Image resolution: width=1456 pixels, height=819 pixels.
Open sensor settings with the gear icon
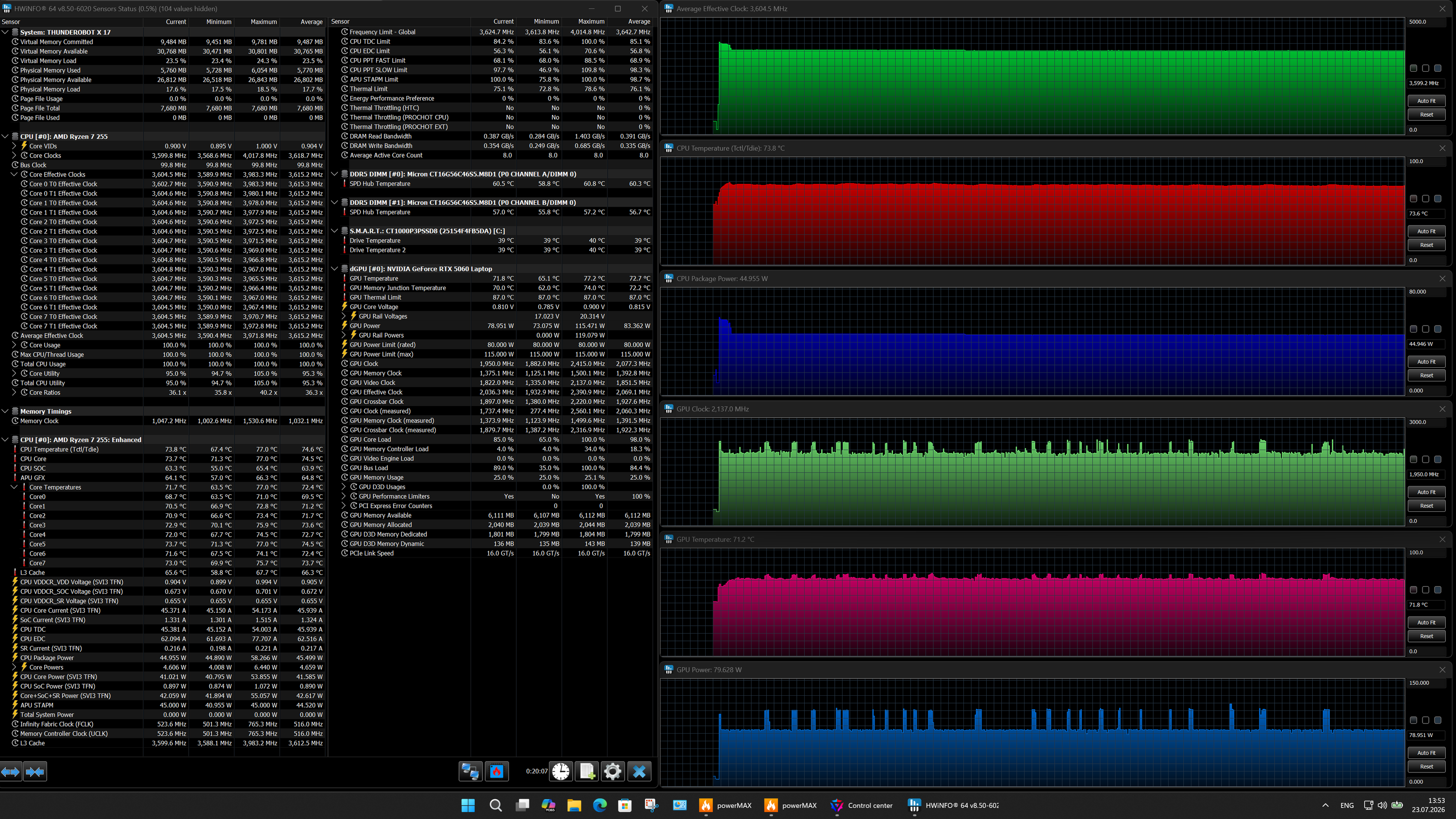tap(612, 771)
